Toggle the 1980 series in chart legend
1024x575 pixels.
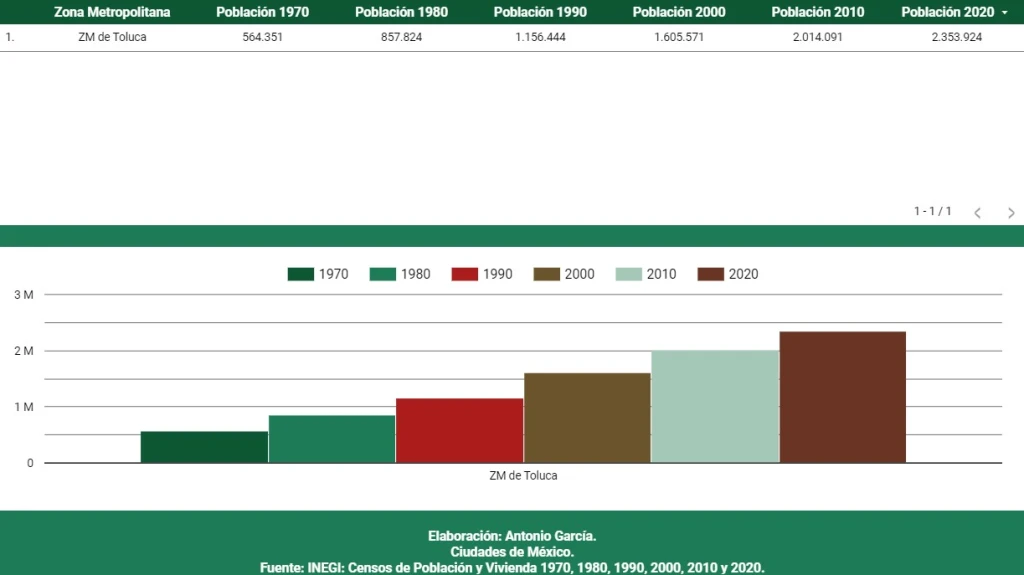(400, 274)
